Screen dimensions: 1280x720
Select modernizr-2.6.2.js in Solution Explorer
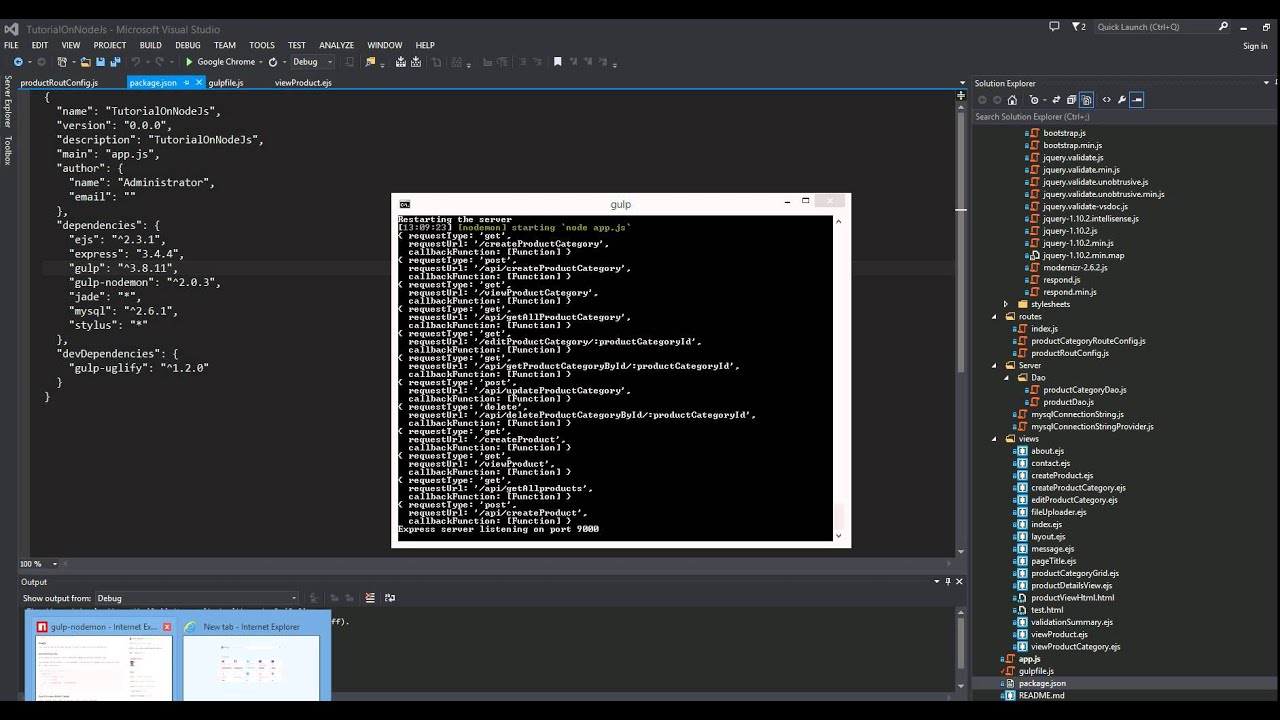[x=1075, y=268]
